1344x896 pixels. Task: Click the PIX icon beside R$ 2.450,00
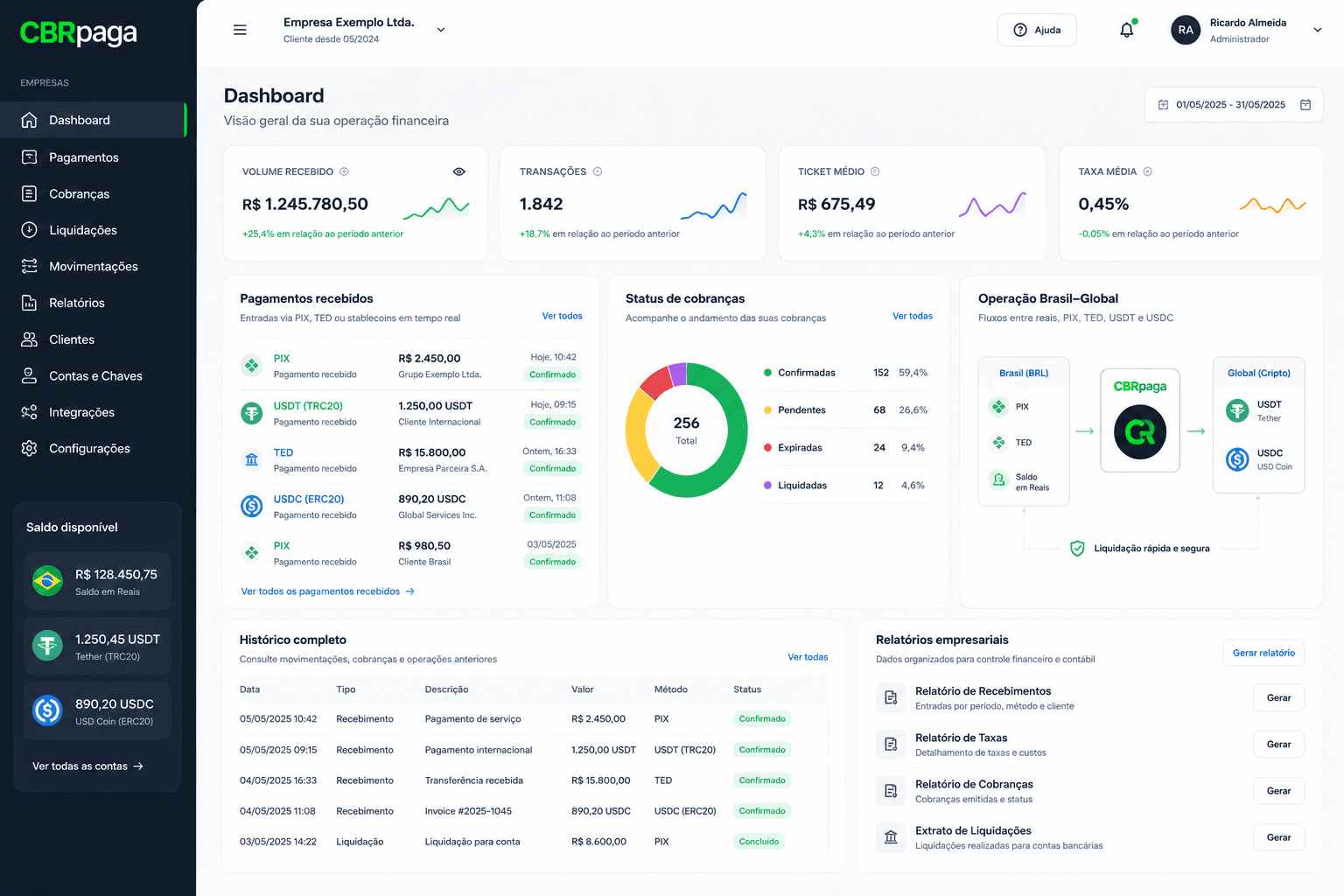point(252,366)
